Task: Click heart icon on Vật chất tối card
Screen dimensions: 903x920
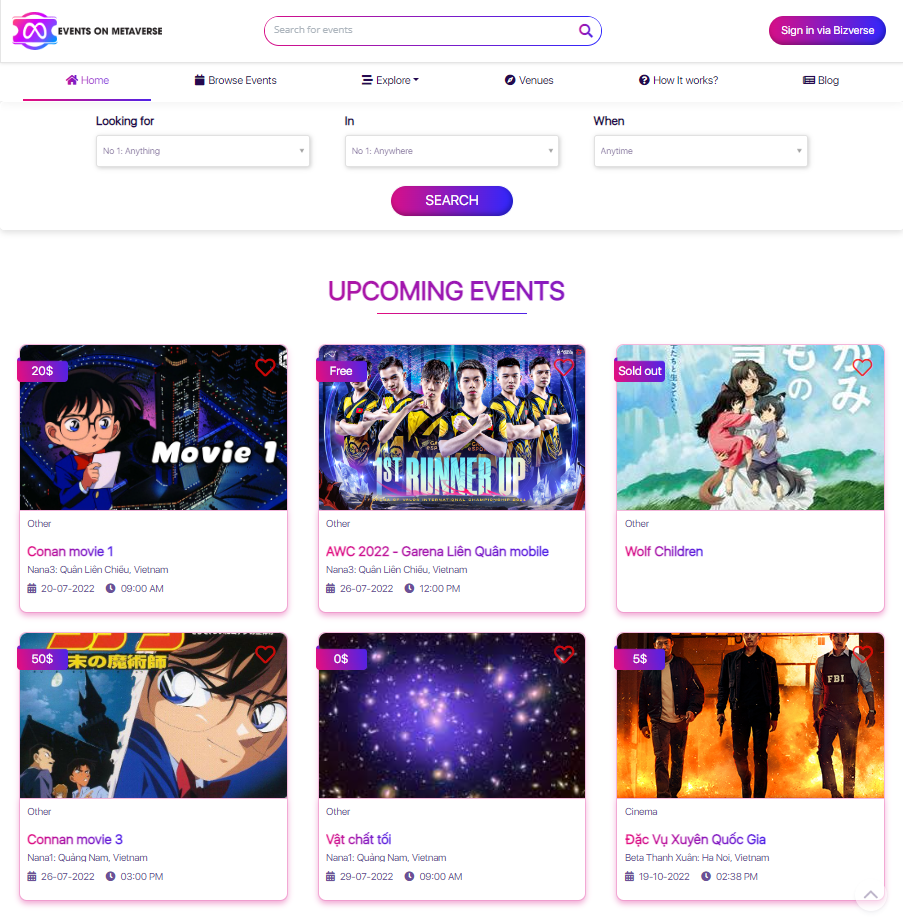Action: point(564,654)
